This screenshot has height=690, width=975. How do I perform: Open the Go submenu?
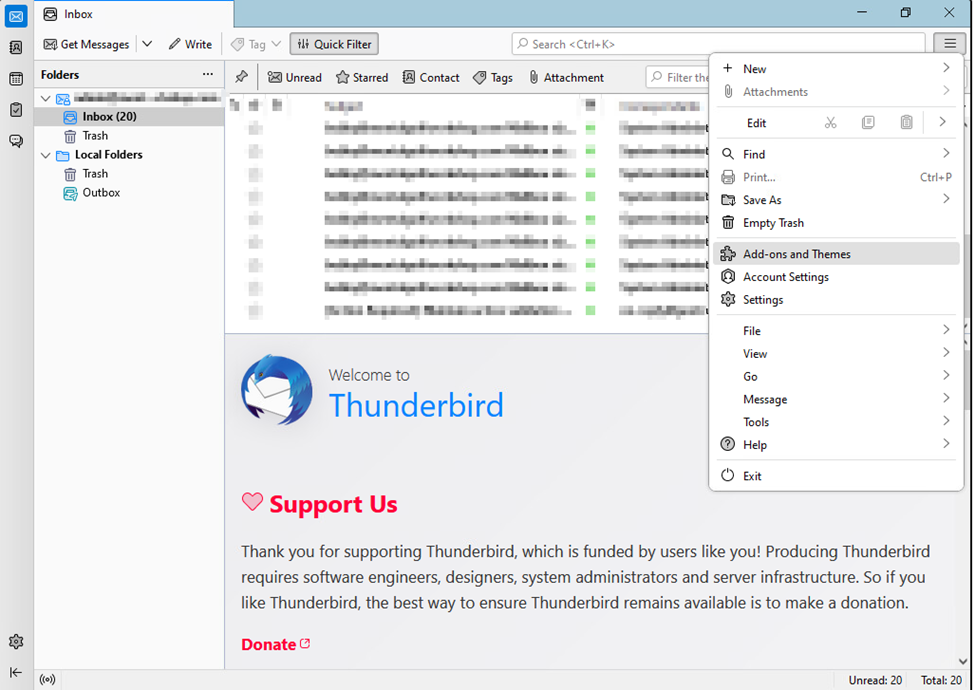point(836,376)
